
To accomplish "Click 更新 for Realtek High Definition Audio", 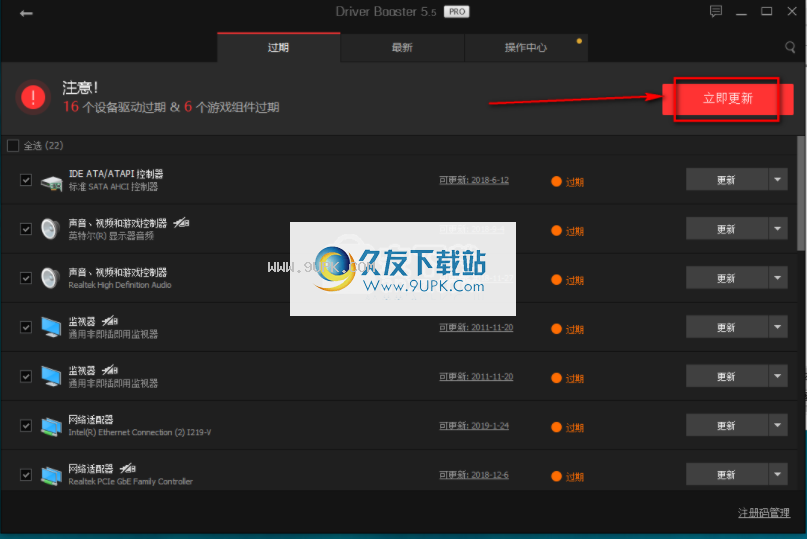I will coord(727,277).
